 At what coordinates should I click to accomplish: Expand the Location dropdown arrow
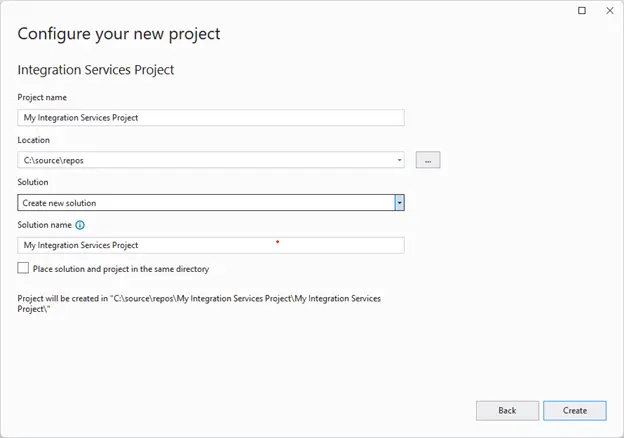pyautogui.click(x=399, y=160)
